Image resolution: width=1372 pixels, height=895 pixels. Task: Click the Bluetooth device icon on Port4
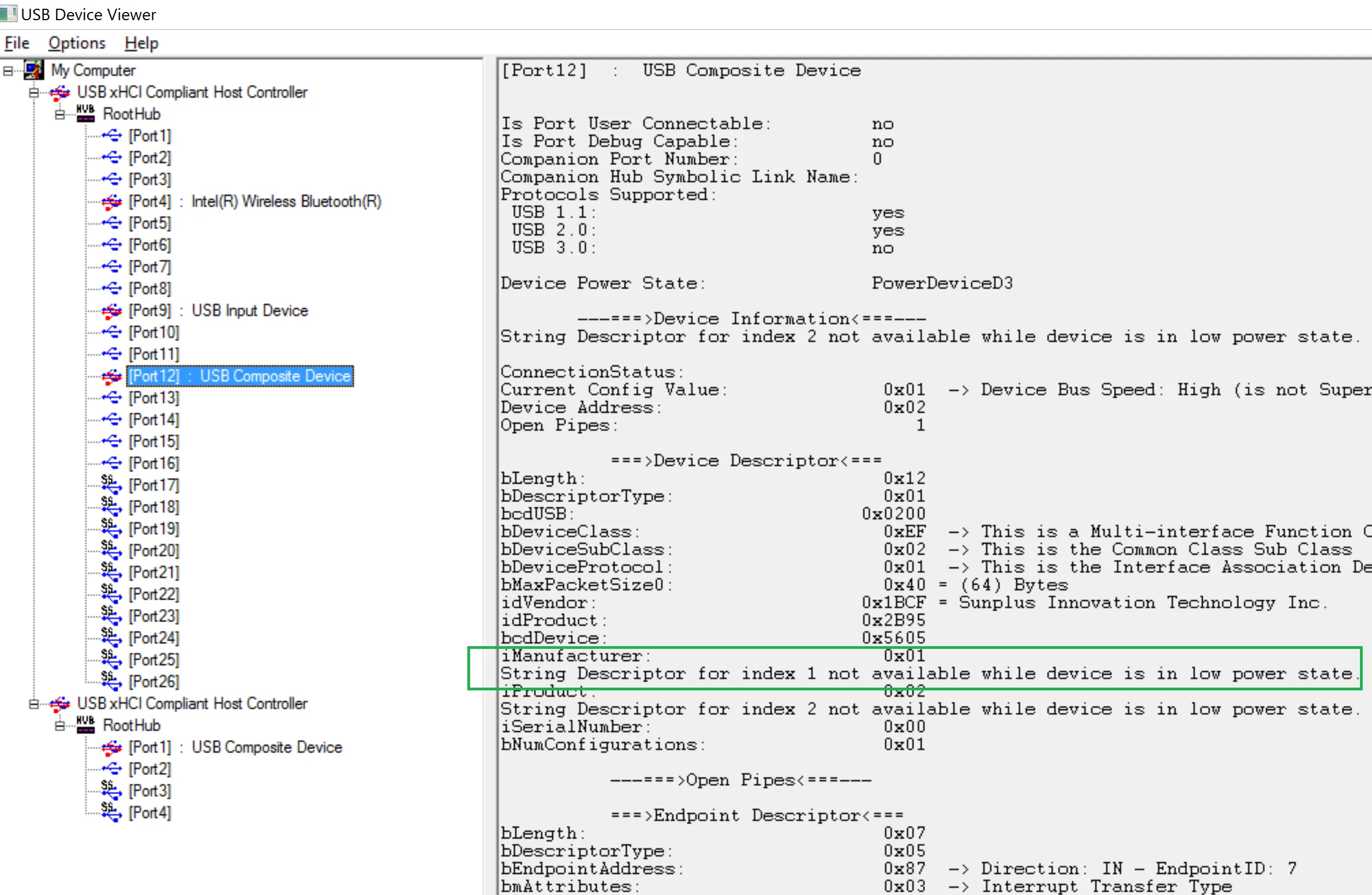tap(111, 202)
